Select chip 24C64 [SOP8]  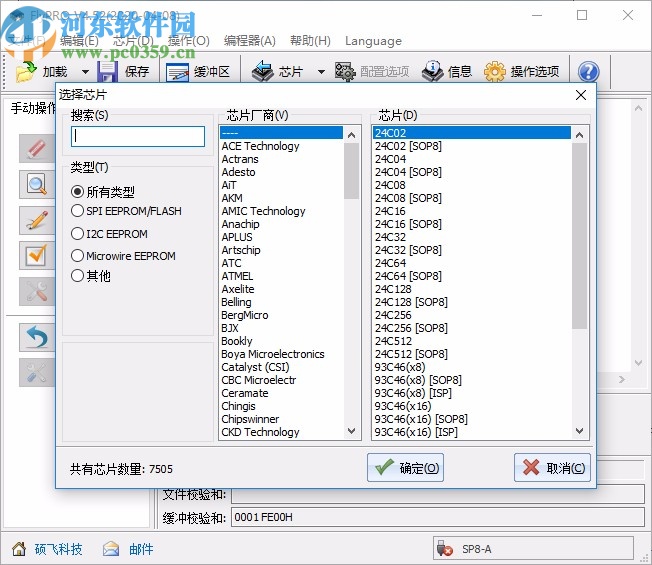pos(472,276)
